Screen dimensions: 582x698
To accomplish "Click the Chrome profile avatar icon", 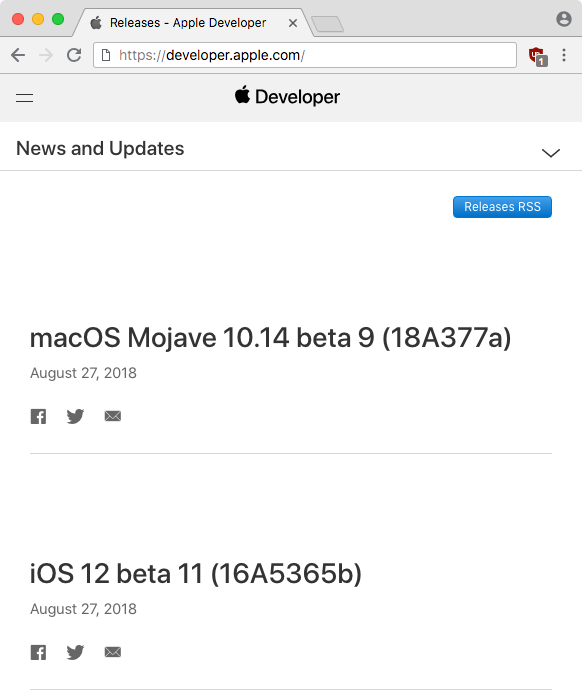I will click(564, 19).
